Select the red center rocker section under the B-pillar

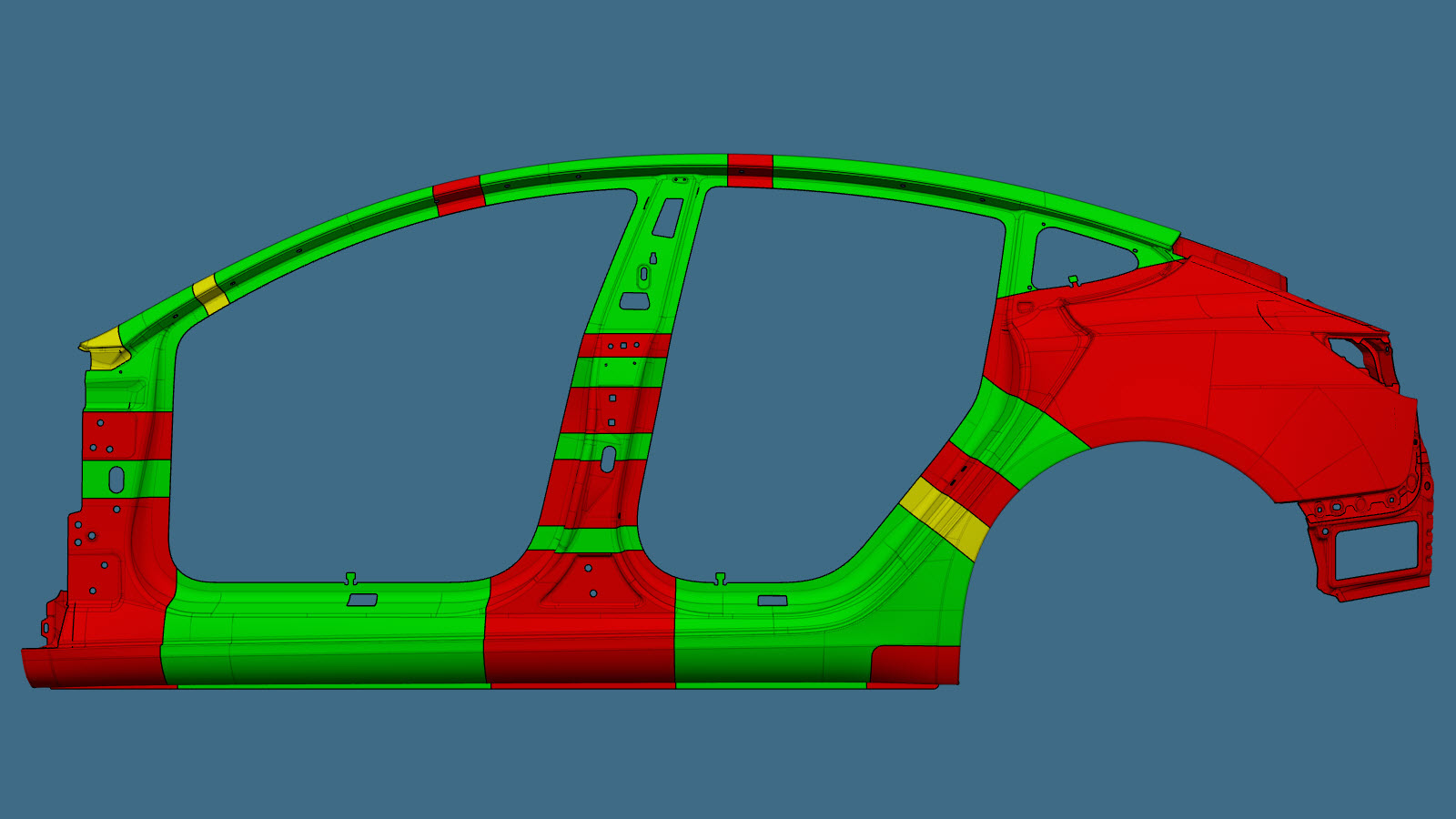pyautogui.click(x=579, y=628)
